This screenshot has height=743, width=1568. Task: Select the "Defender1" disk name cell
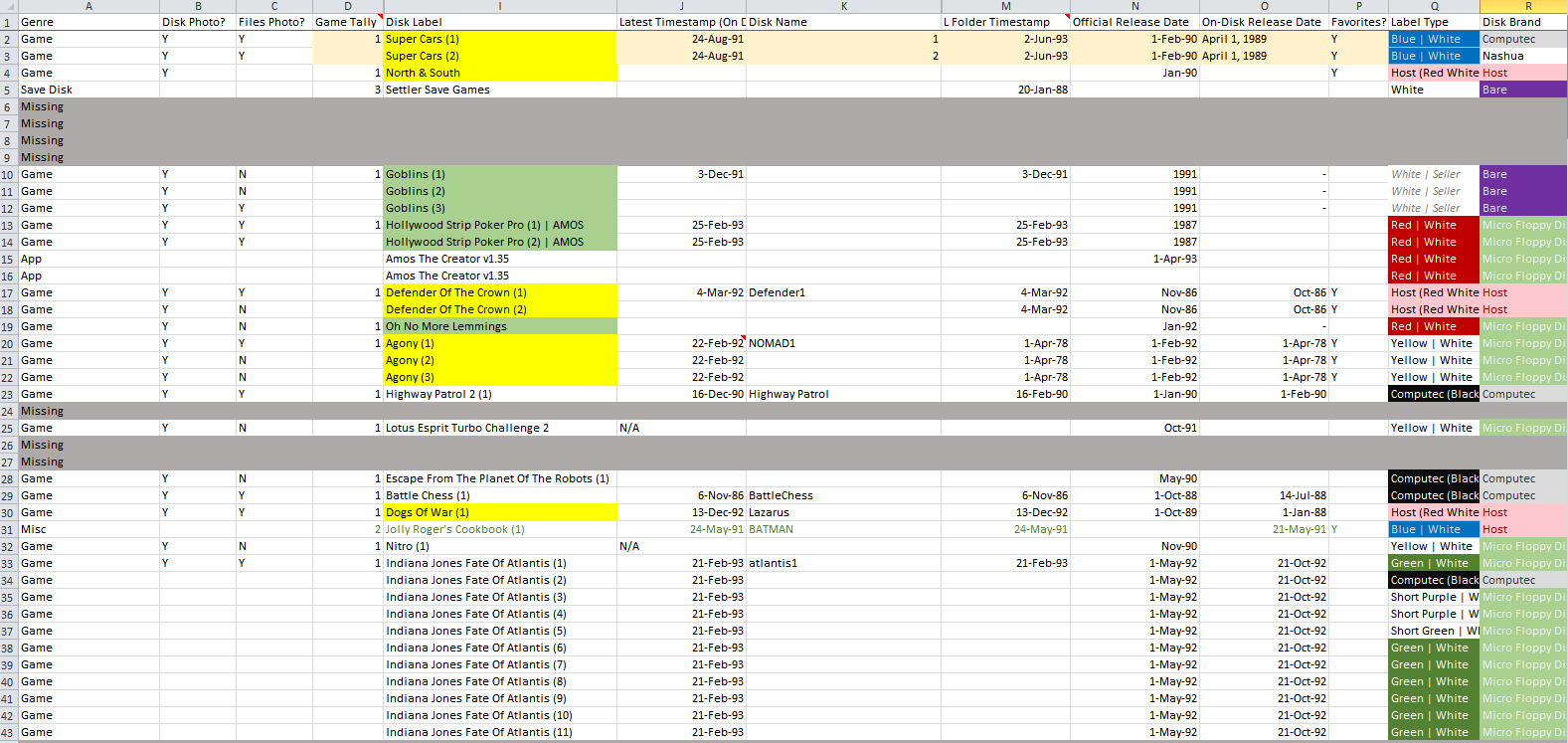842,292
